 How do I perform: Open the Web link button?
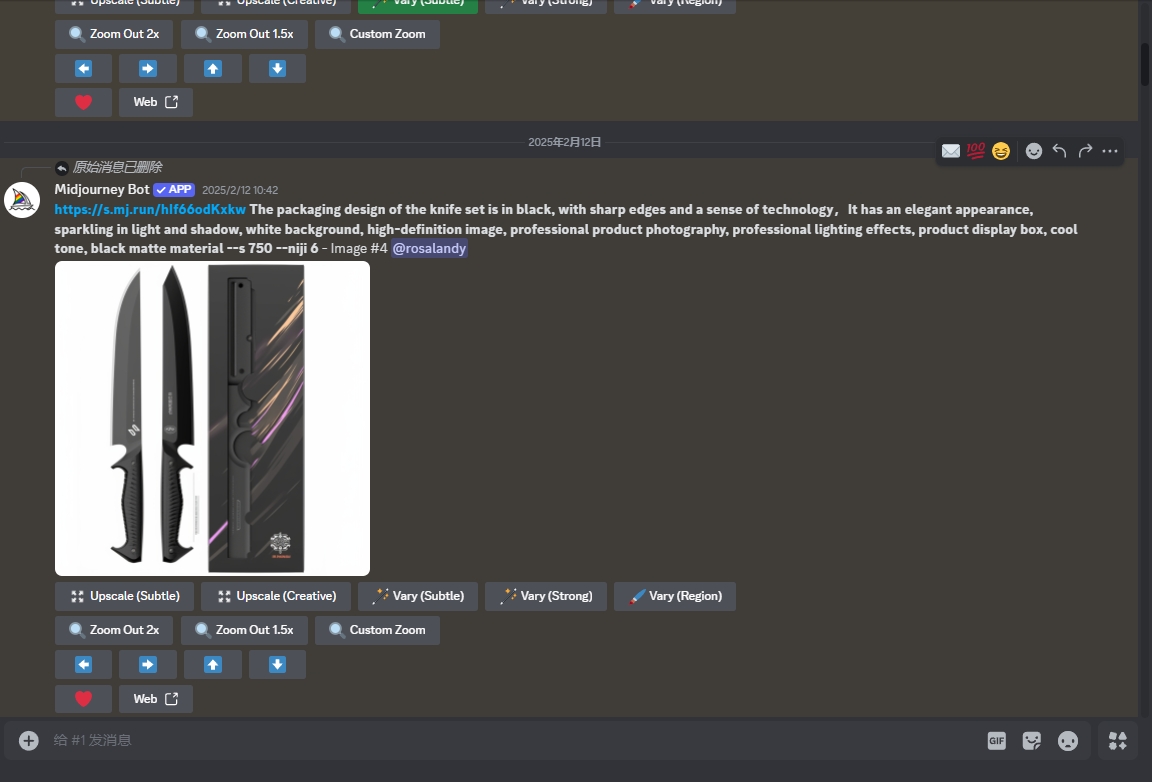(x=155, y=698)
